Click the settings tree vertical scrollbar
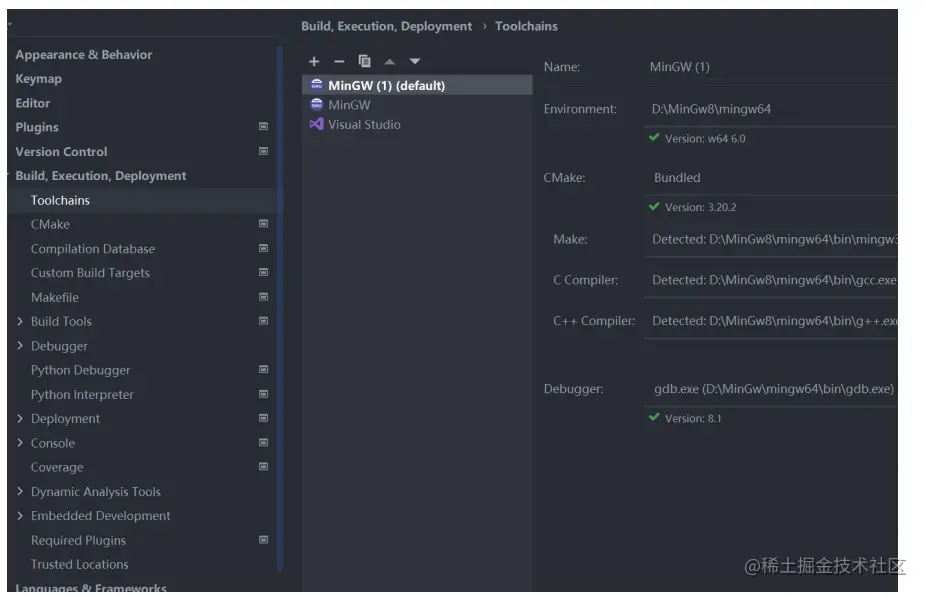Screen dimensions: 925x596 280,307
